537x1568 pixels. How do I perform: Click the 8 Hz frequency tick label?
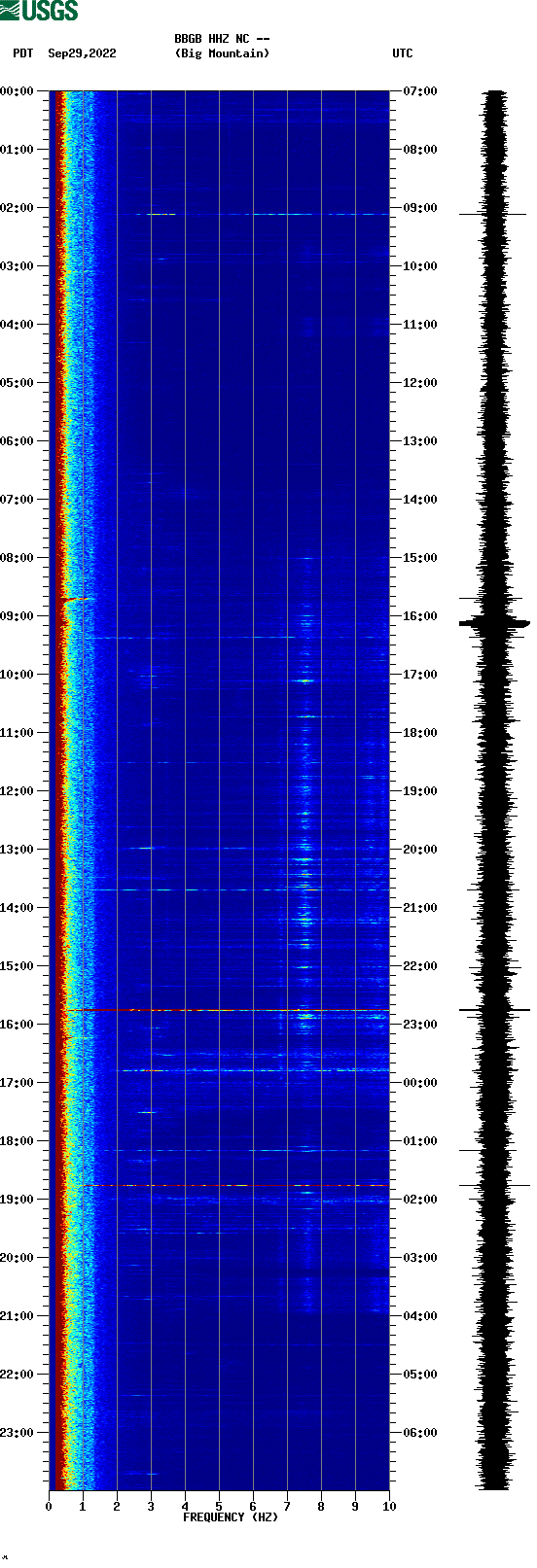(321, 1507)
